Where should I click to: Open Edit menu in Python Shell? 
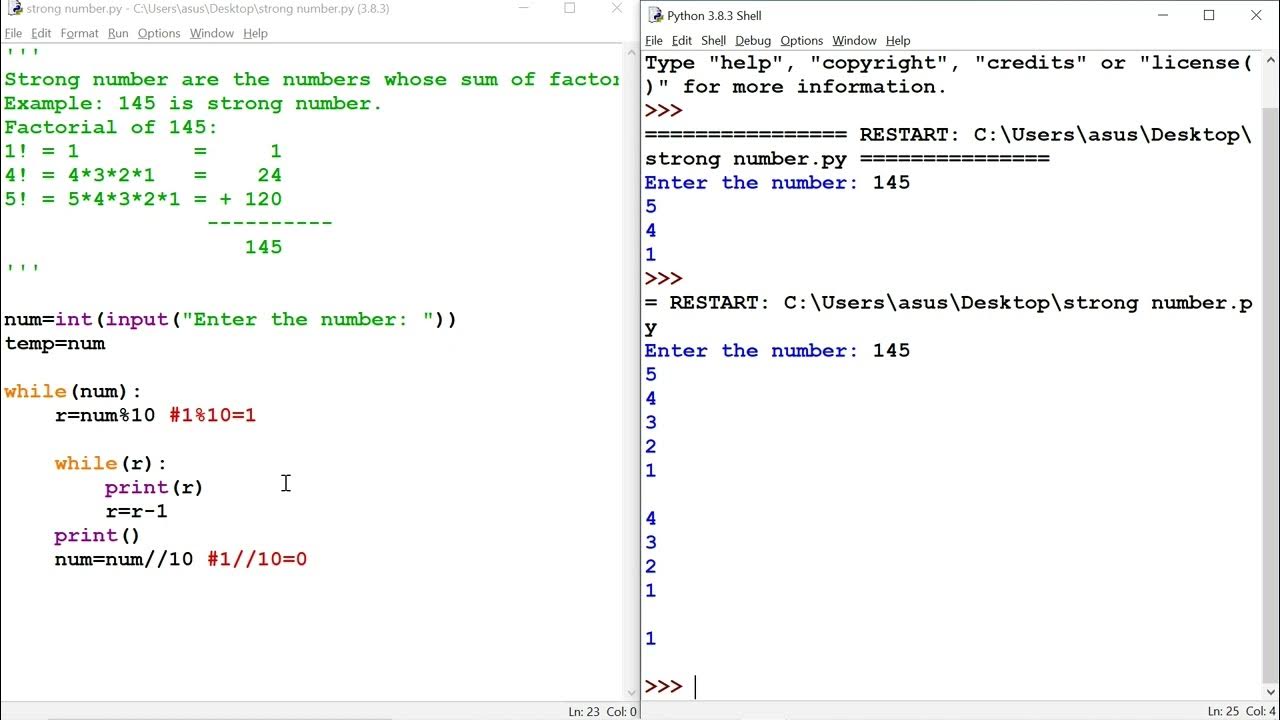coord(682,41)
